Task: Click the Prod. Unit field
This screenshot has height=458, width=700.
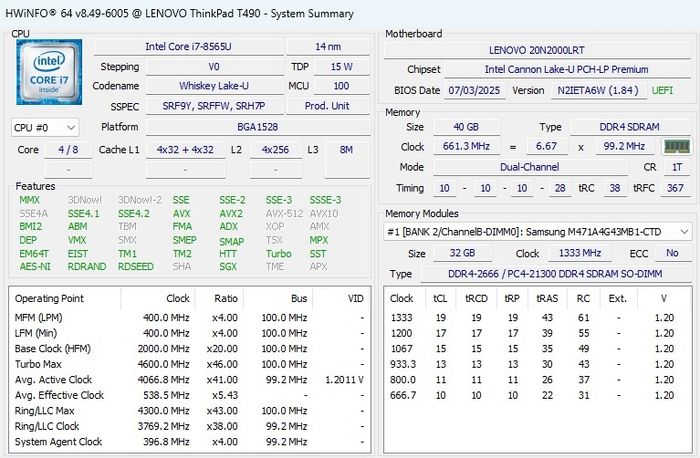Action: pos(327,106)
